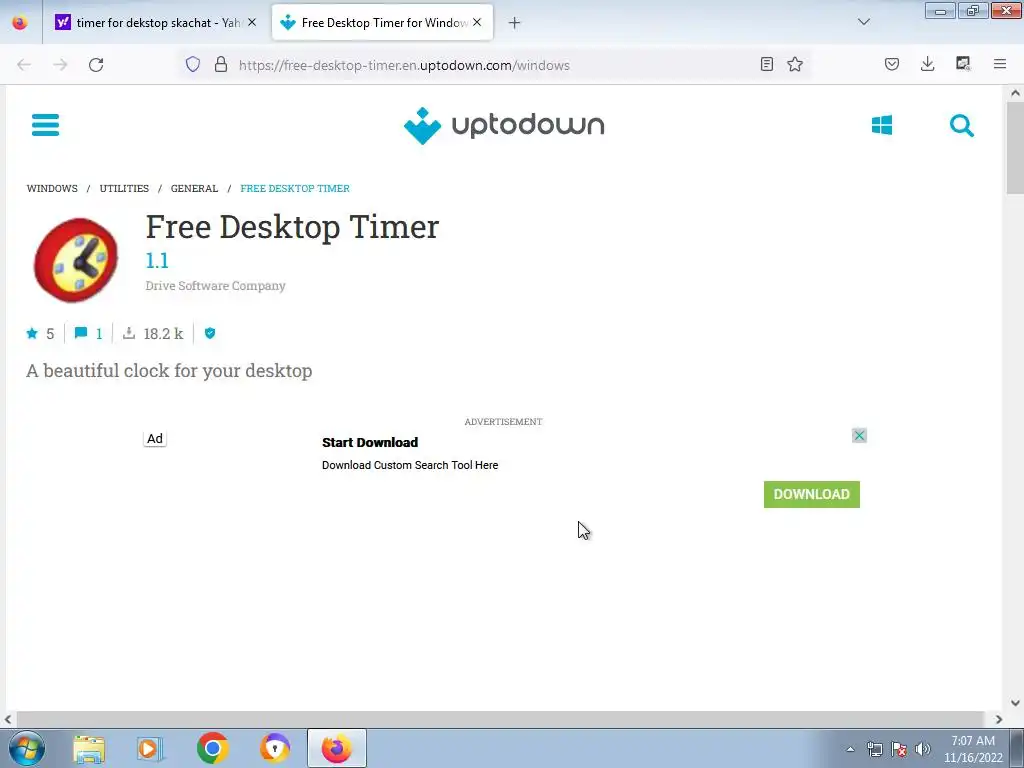Close the advertisement with X icon
Viewport: 1024px width, 768px height.
[x=859, y=436]
